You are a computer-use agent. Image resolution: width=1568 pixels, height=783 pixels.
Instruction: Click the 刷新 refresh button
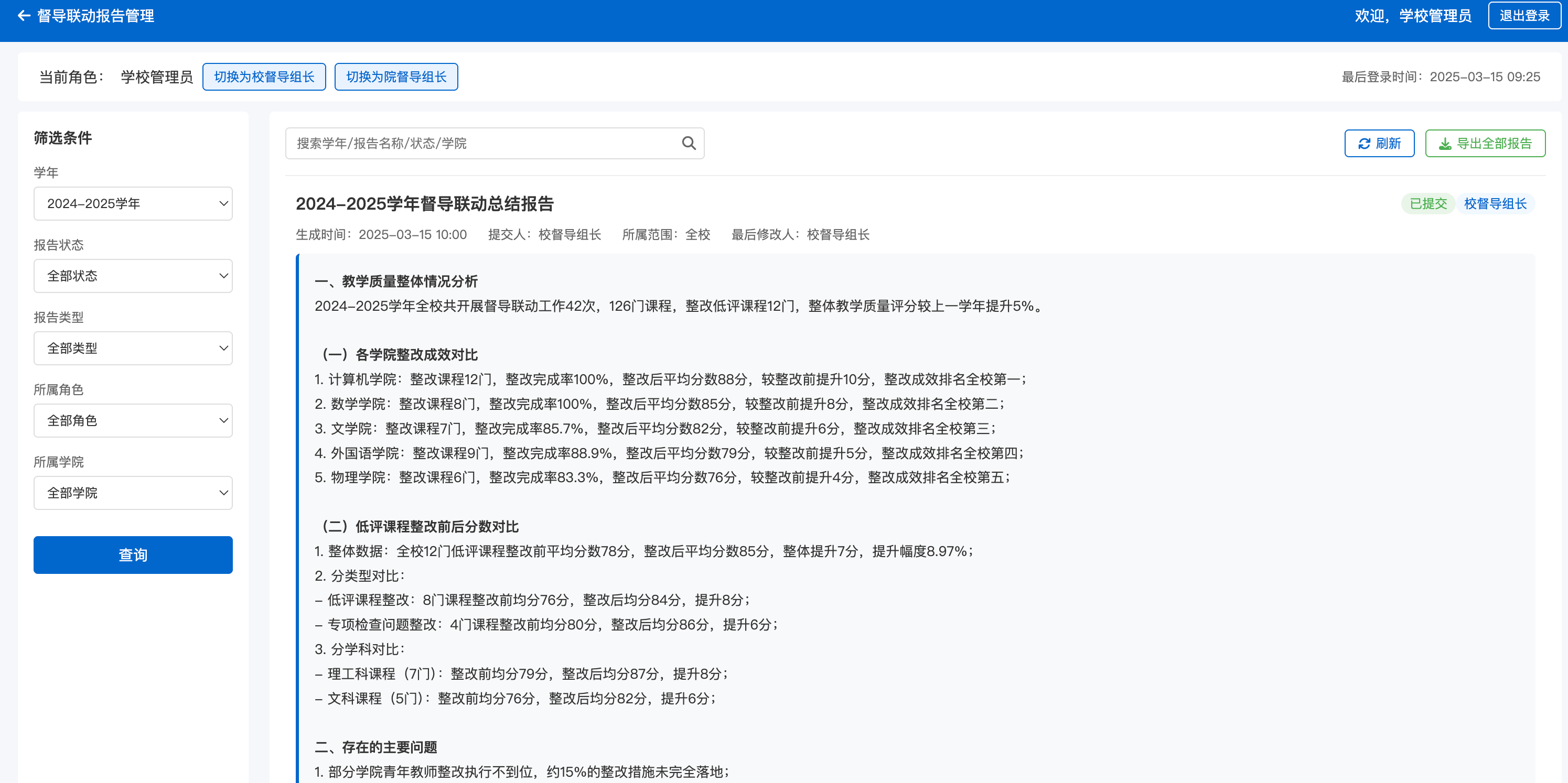(1379, 143)
